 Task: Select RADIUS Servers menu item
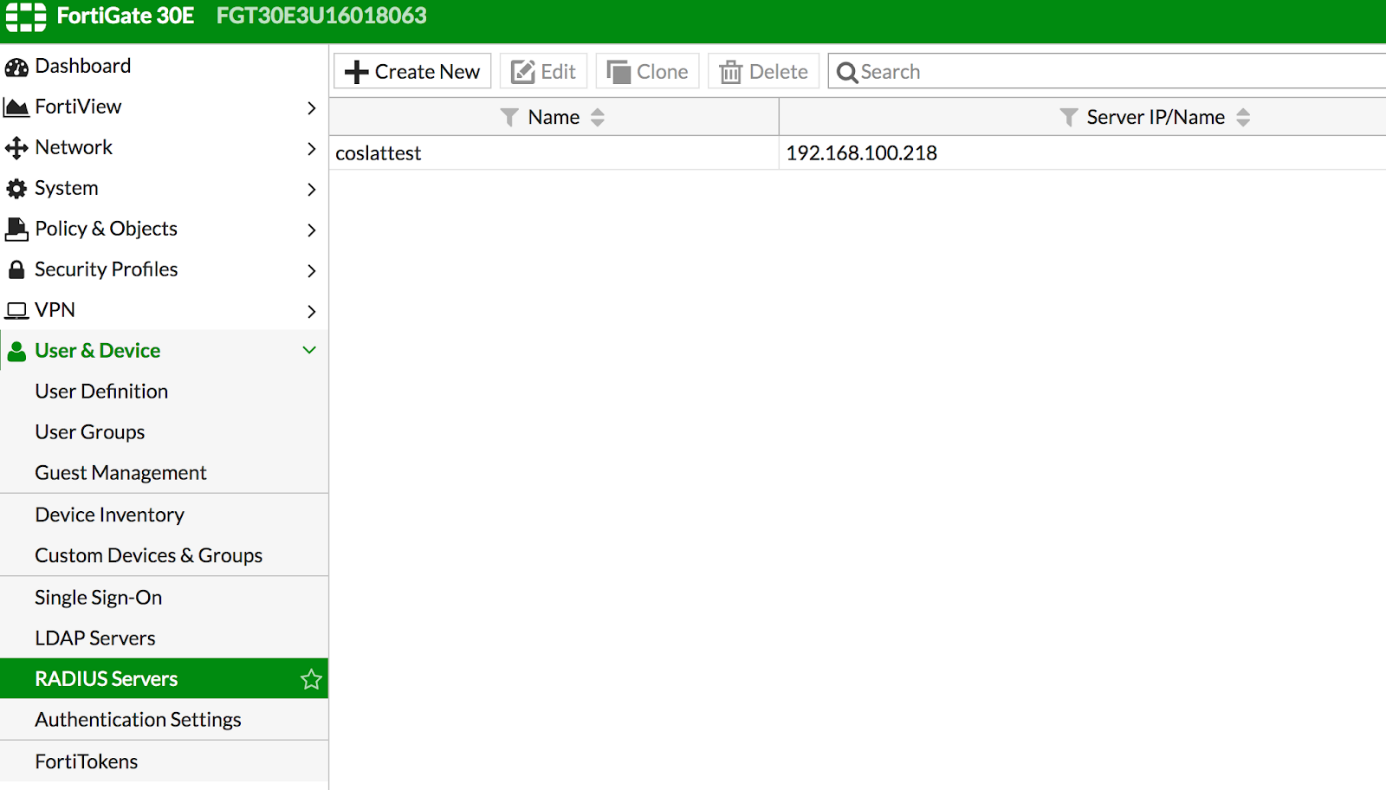164,678
